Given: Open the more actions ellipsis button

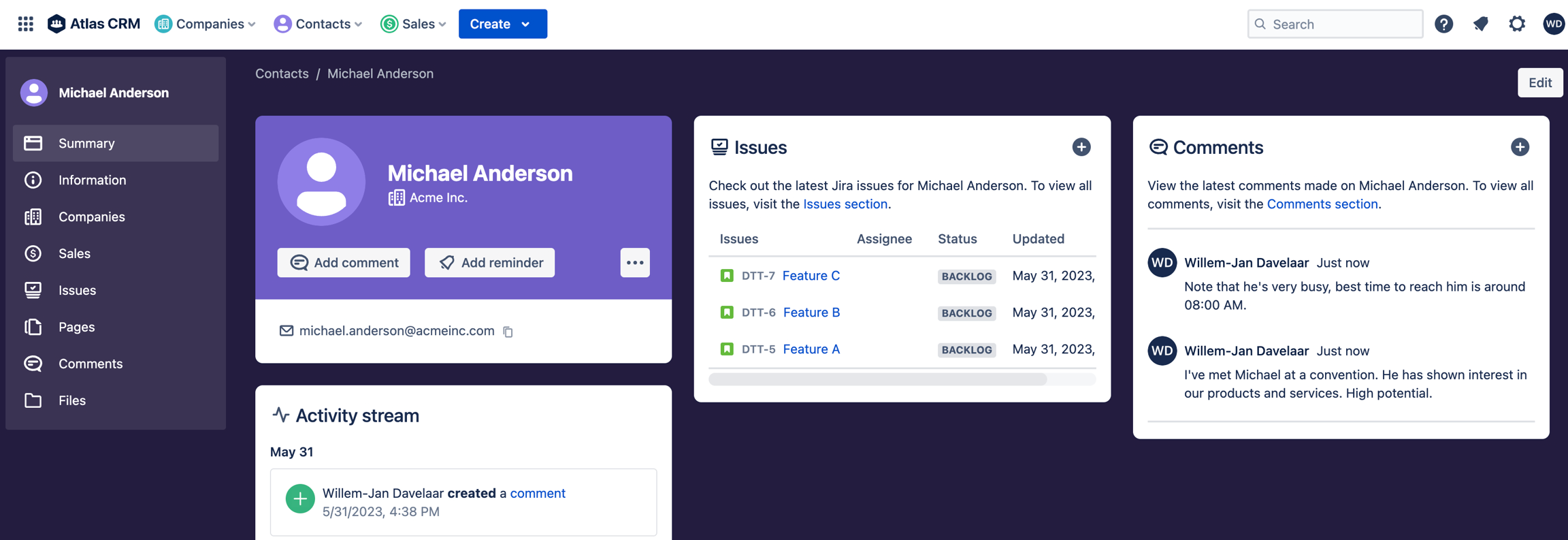Looking at the screenshot, I should pyautogui.click(x=634, y=263).
